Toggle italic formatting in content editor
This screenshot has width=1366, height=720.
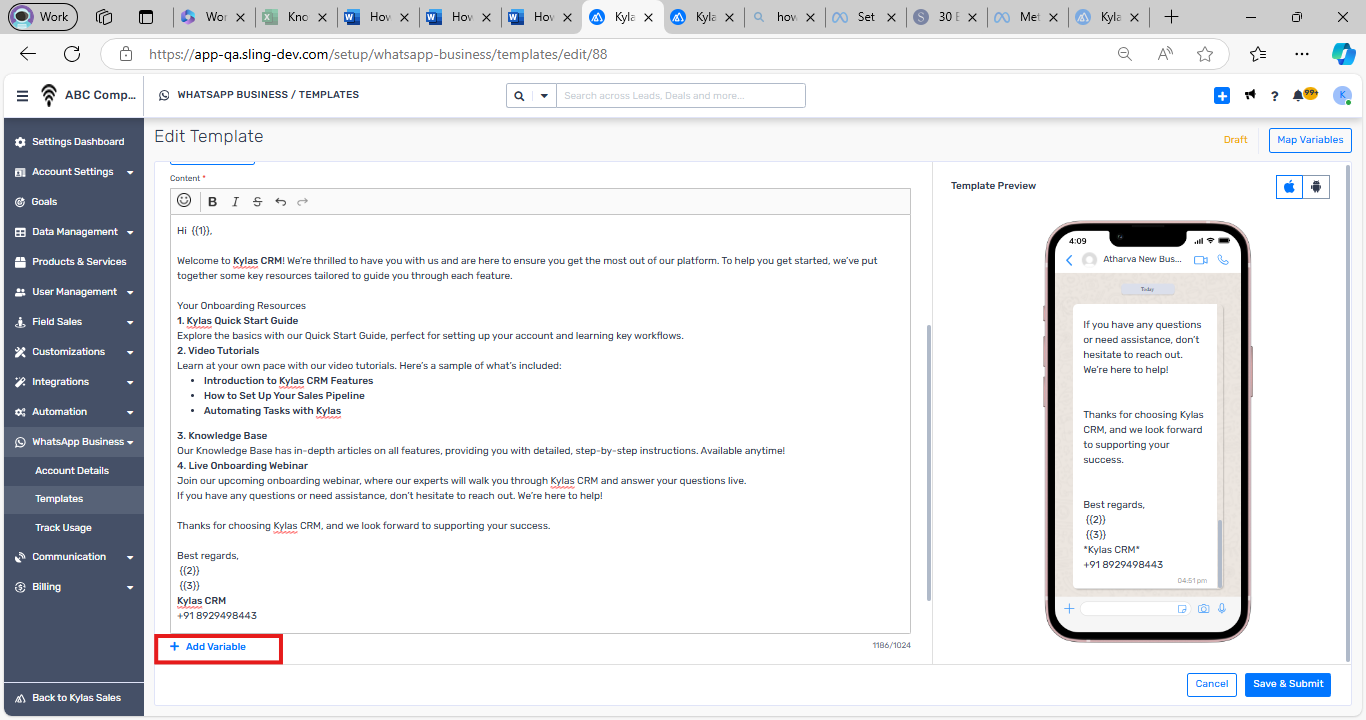click(235, 202)
